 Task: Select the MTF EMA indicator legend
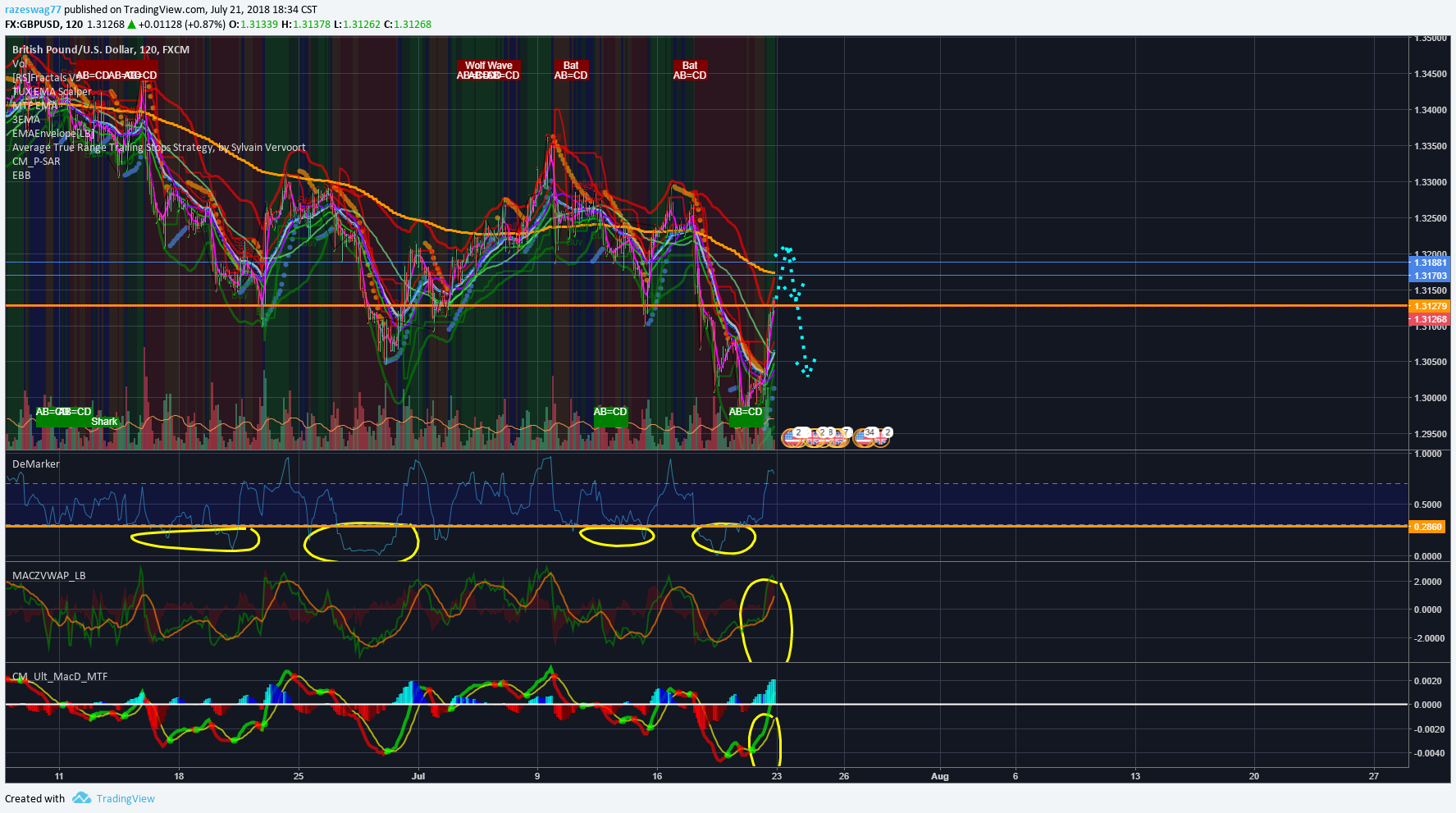(35, 105)
